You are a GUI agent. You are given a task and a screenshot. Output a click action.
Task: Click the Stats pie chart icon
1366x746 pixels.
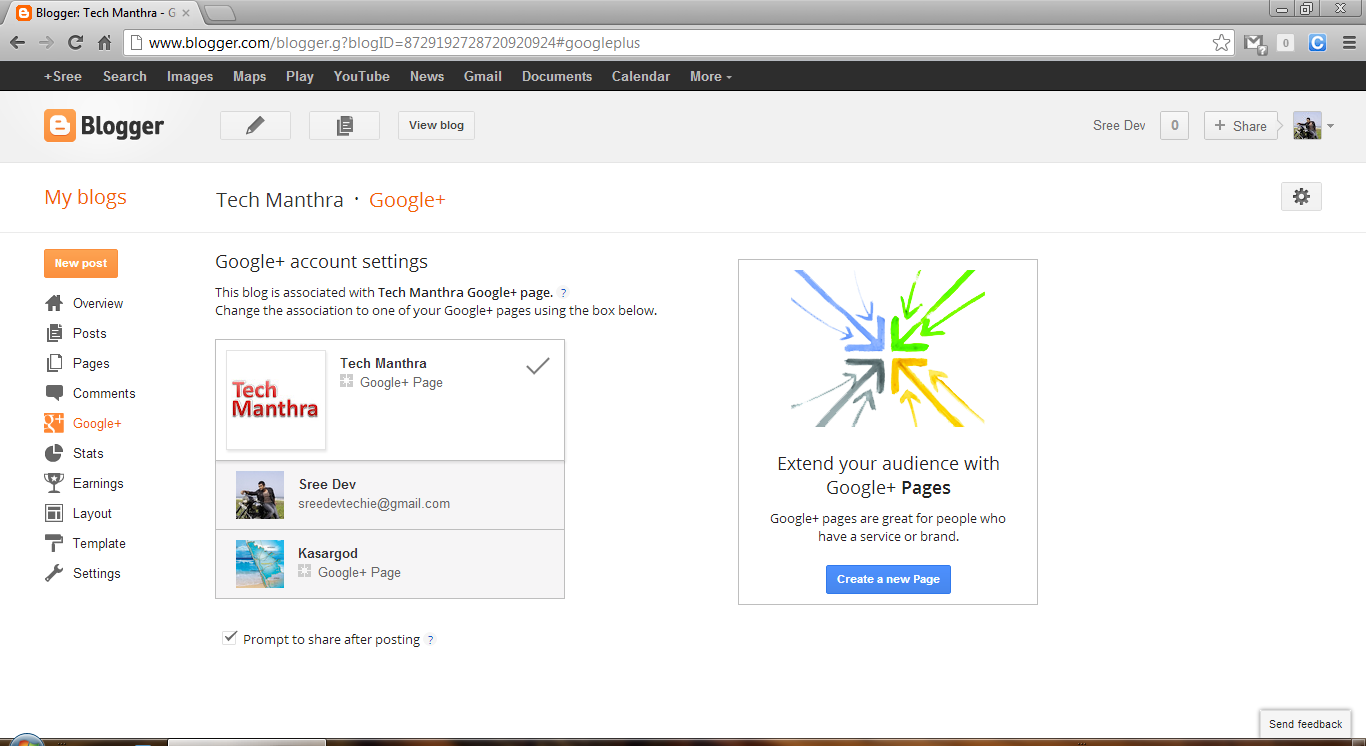pos(54,453)
